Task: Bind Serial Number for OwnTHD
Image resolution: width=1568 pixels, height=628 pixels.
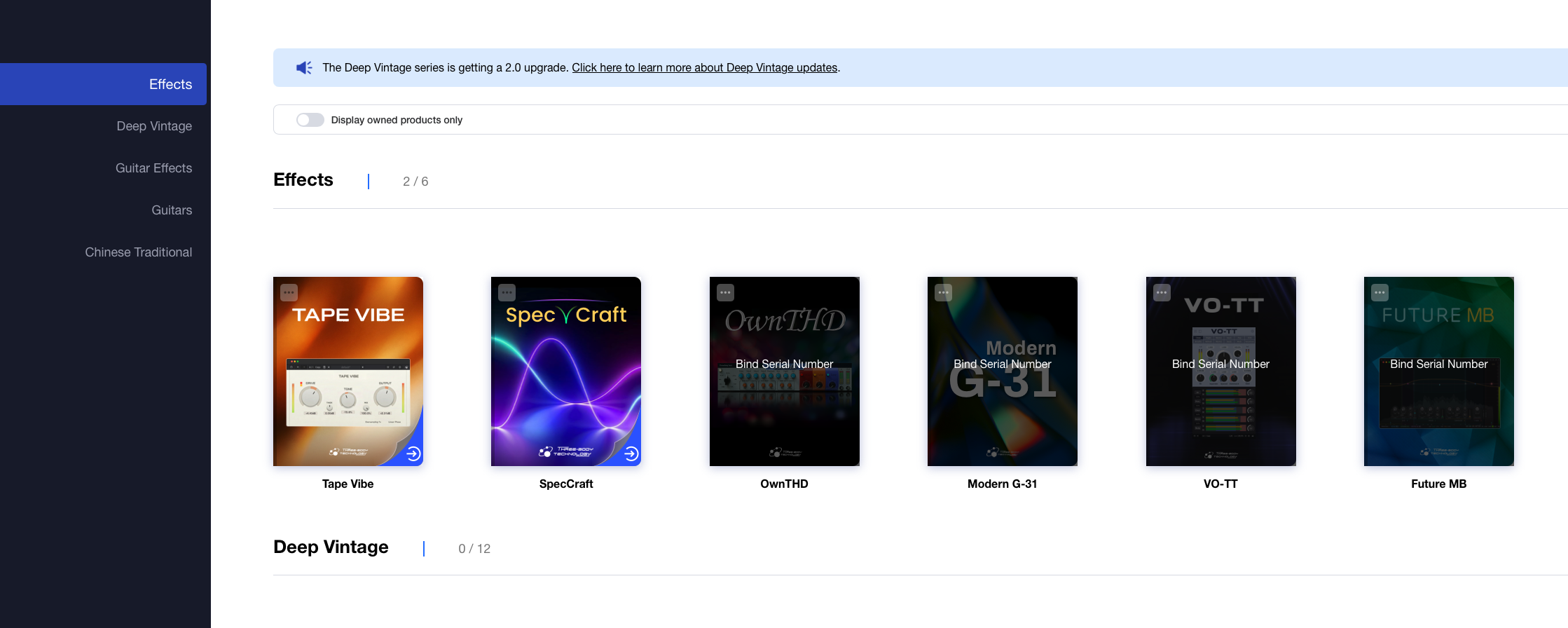Action: click(x=784, y=364)
